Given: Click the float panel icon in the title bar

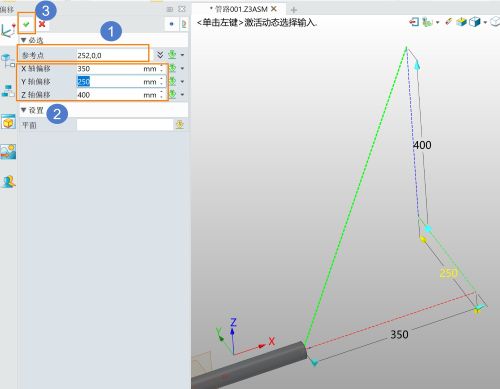Looking at the screenshot, I should (182, 9).
